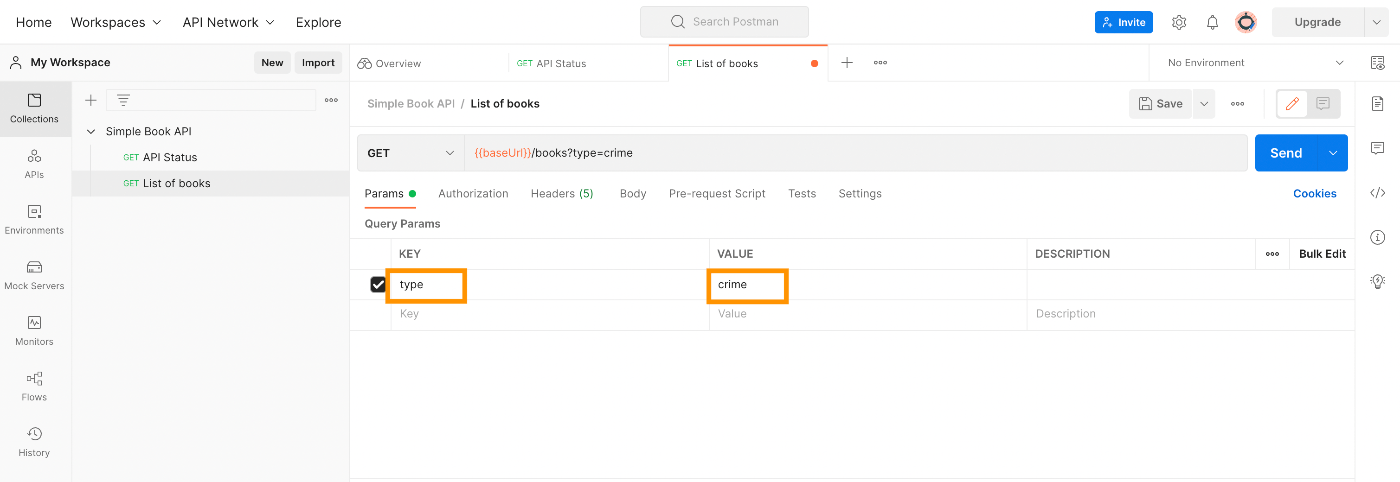Open the Monitors sidebar panel
This screenshot has height=482, width=1400.
pyautogui.click(x=35, y=331)
